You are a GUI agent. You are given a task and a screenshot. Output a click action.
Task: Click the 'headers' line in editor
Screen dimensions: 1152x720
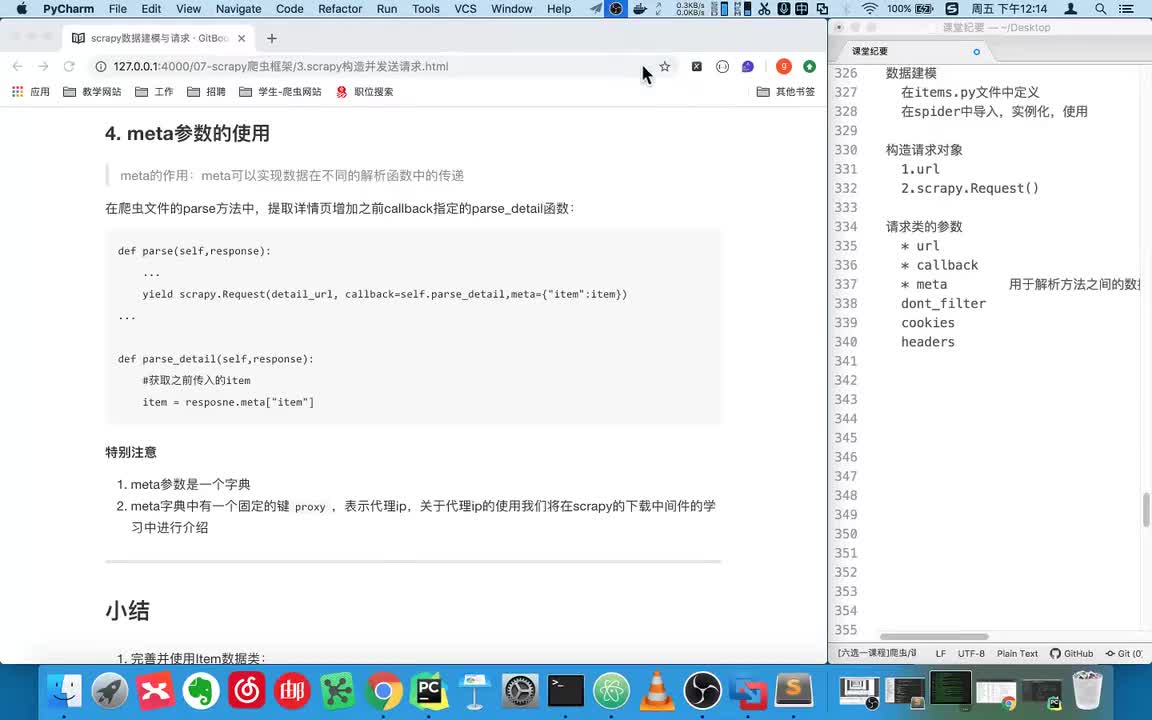(x=928, y=342)
